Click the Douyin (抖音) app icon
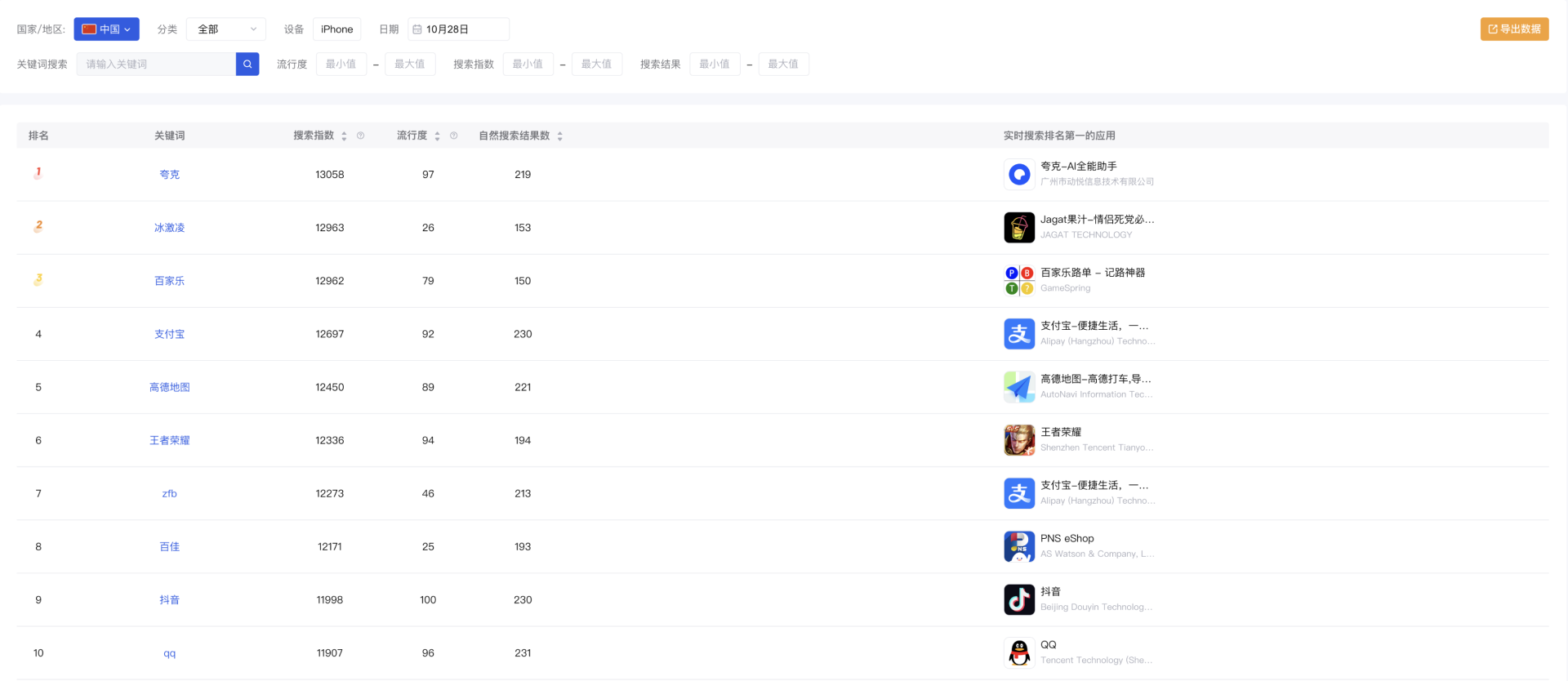Viewport: 1568px width, 681px height. (1018, 599)
